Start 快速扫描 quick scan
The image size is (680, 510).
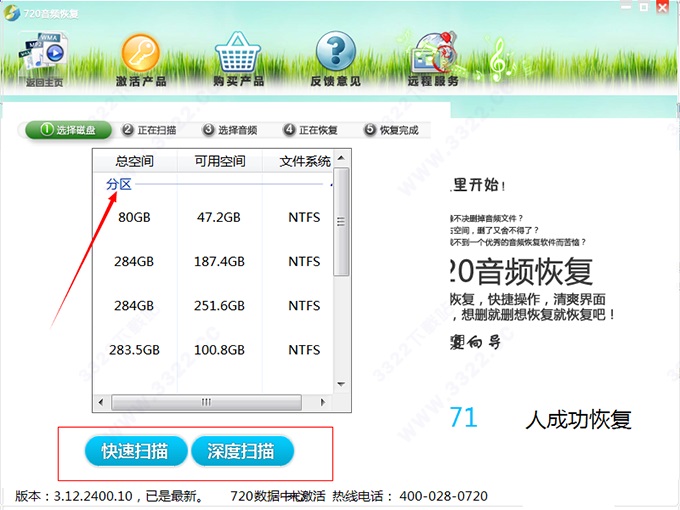coord(135,451)
